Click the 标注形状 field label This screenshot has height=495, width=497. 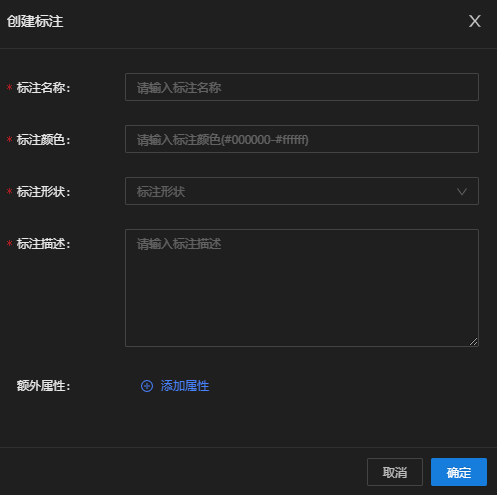(43, 192)
